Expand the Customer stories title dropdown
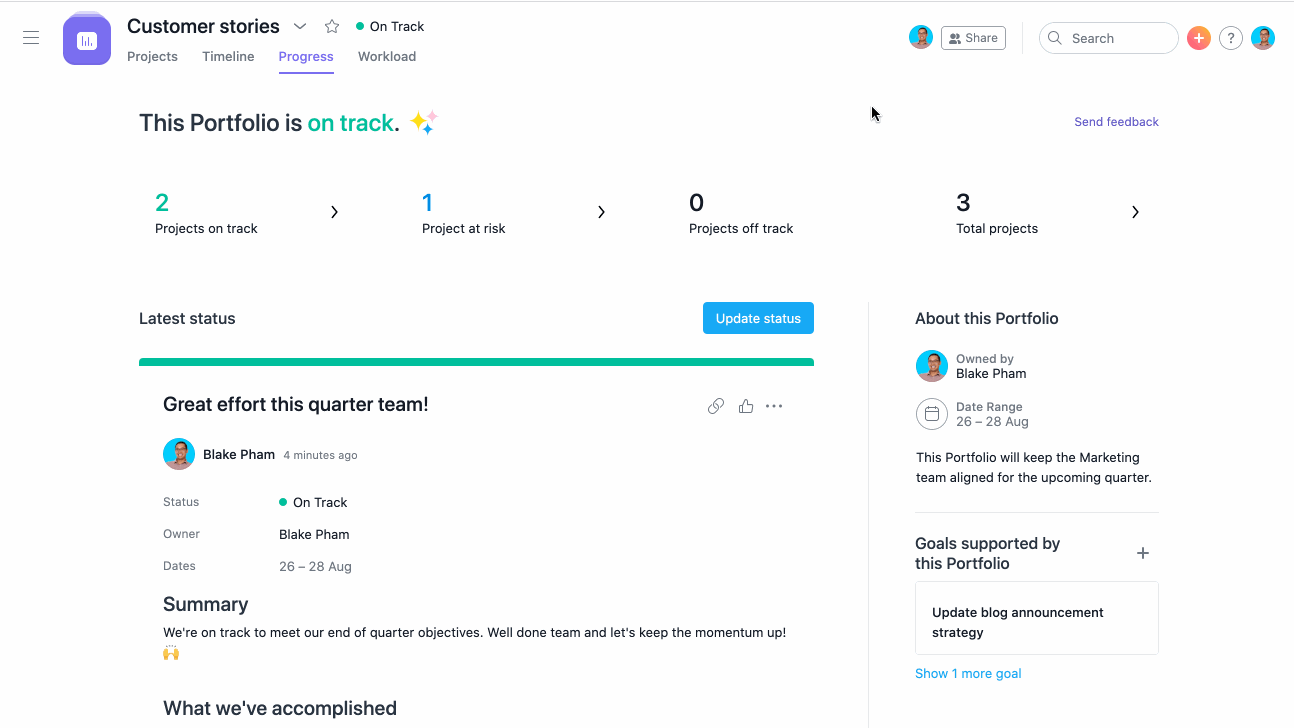This screenshot has width=1294, height=728. [x=300, y=27]
